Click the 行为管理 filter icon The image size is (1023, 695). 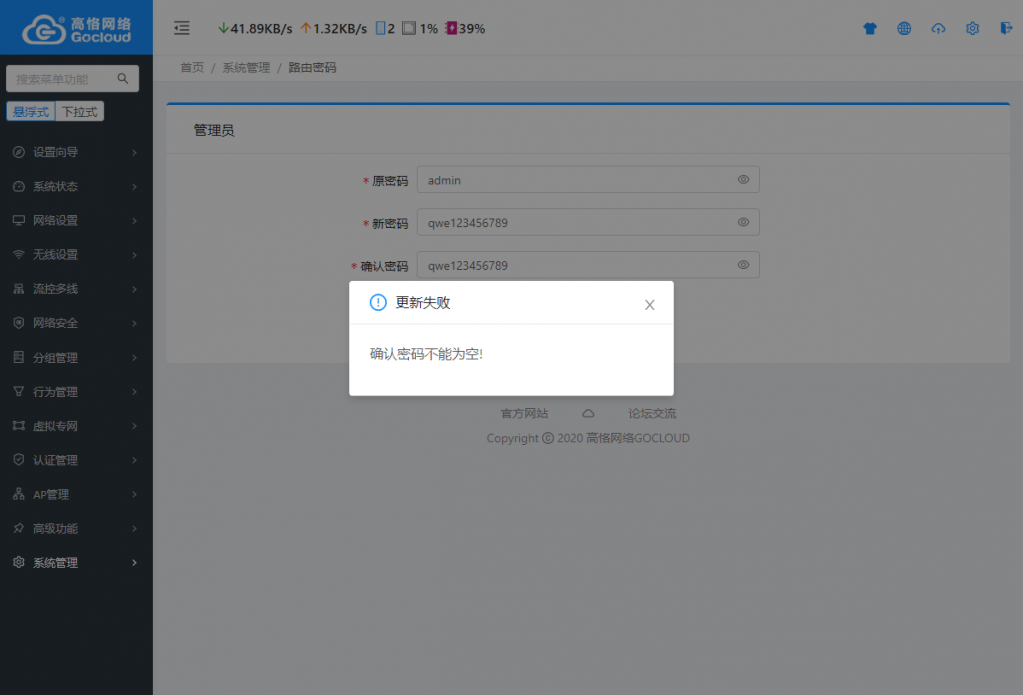[x=19, y=392]
